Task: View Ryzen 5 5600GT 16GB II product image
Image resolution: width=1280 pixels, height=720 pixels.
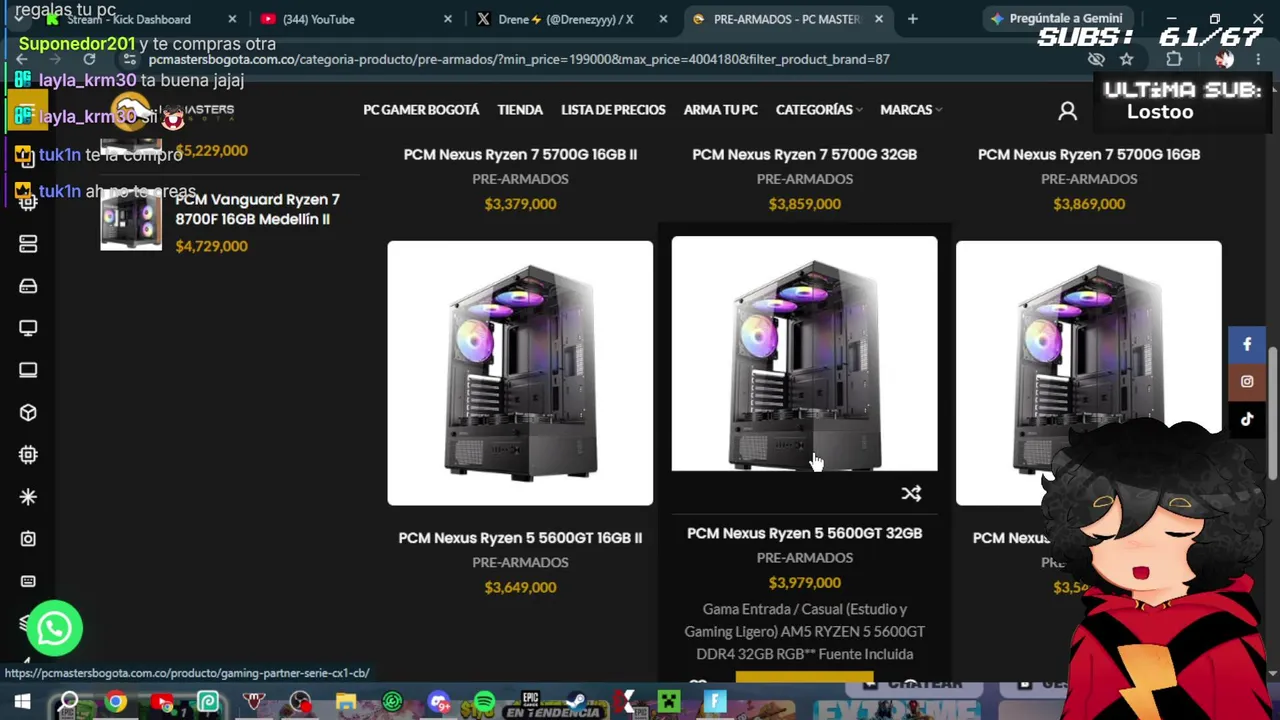Action: pos(520,373)
